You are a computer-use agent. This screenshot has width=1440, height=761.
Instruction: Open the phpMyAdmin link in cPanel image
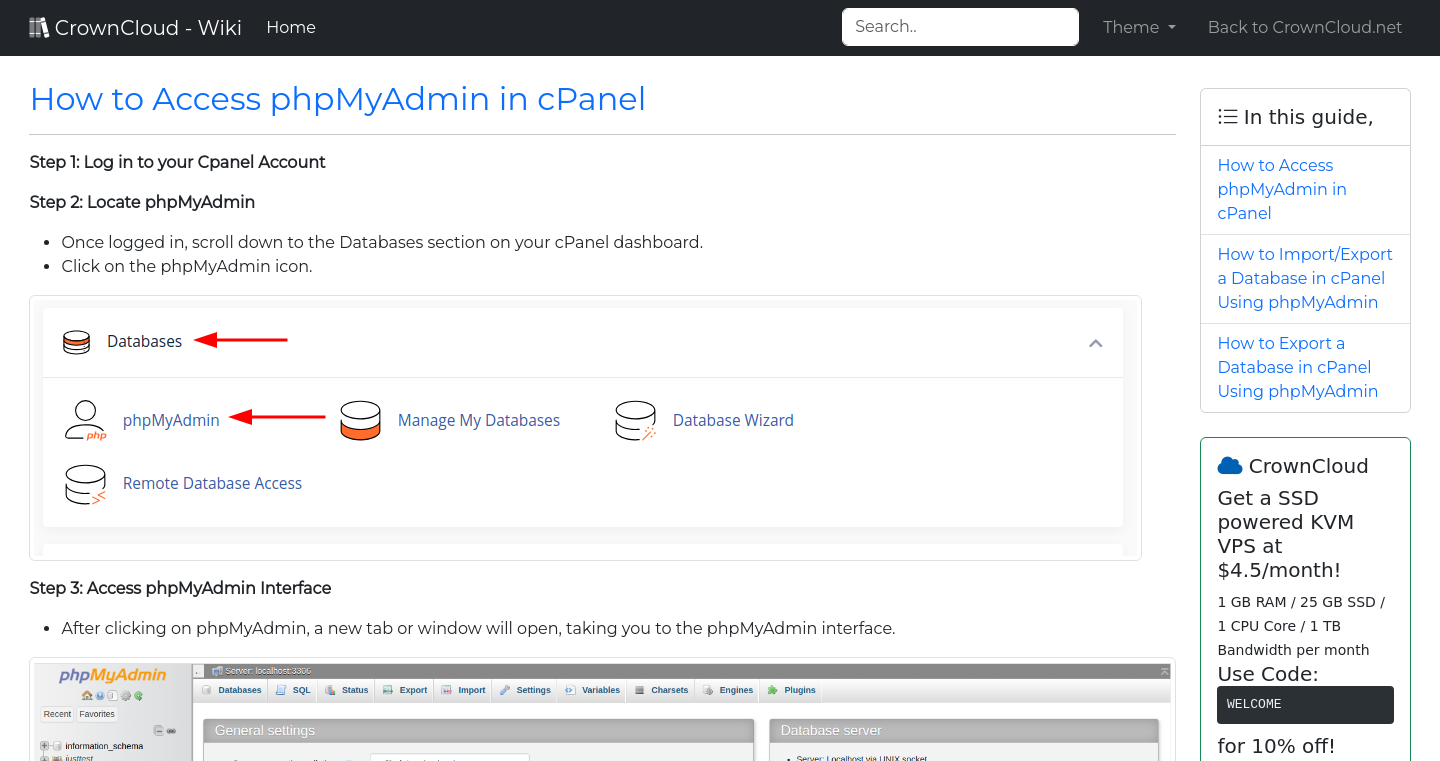coord(171,421)
